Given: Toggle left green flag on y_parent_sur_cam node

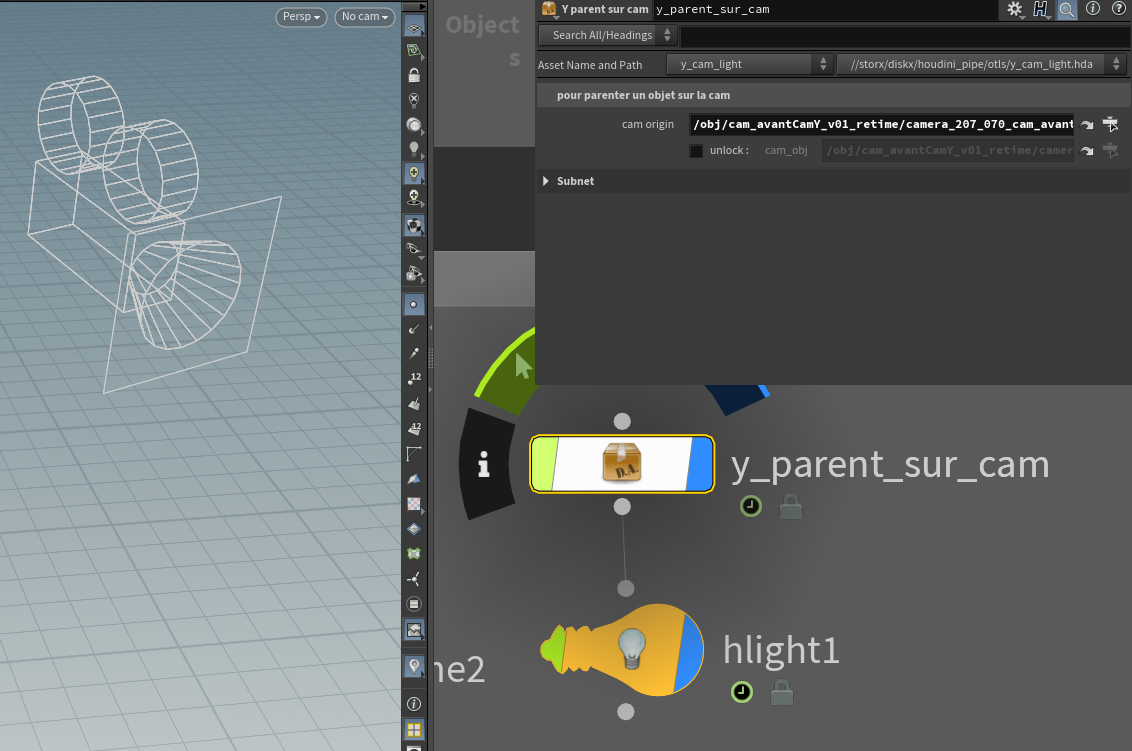Looking at the screenshot, I should point(544,464).
